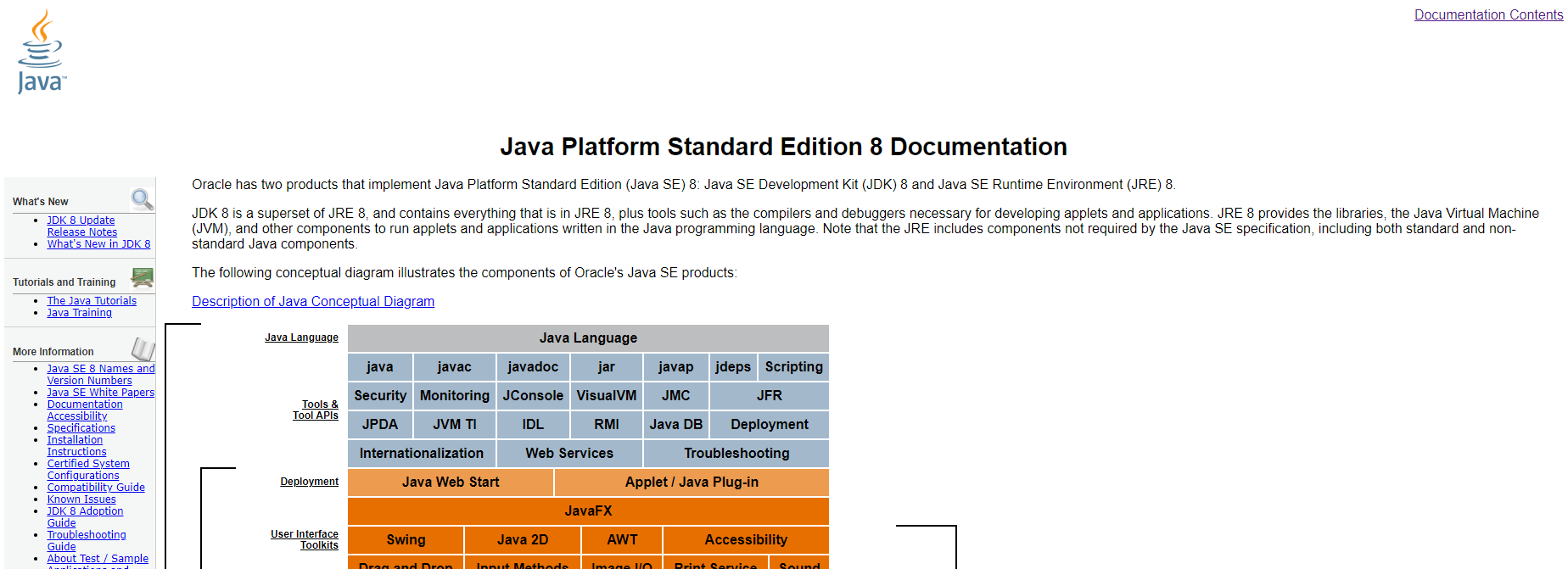1568x569 pixels.
Task: Select the AWT cell
Action: pos(622,539)
